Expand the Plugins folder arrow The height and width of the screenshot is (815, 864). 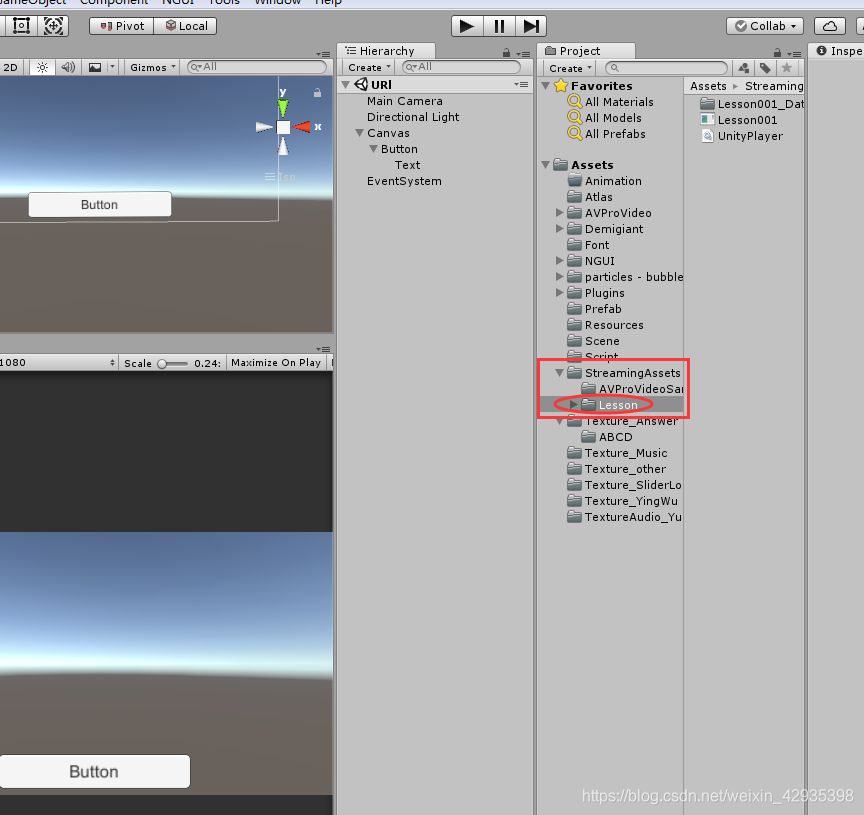[x=559, y=292]
